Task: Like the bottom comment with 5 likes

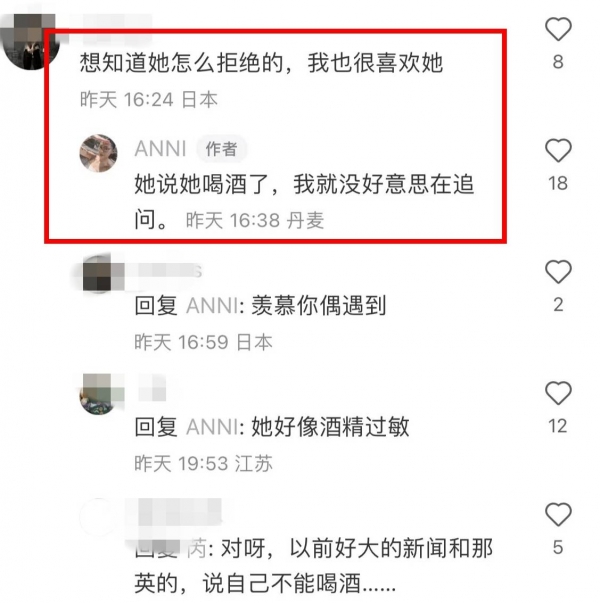Action: point(558,514)
